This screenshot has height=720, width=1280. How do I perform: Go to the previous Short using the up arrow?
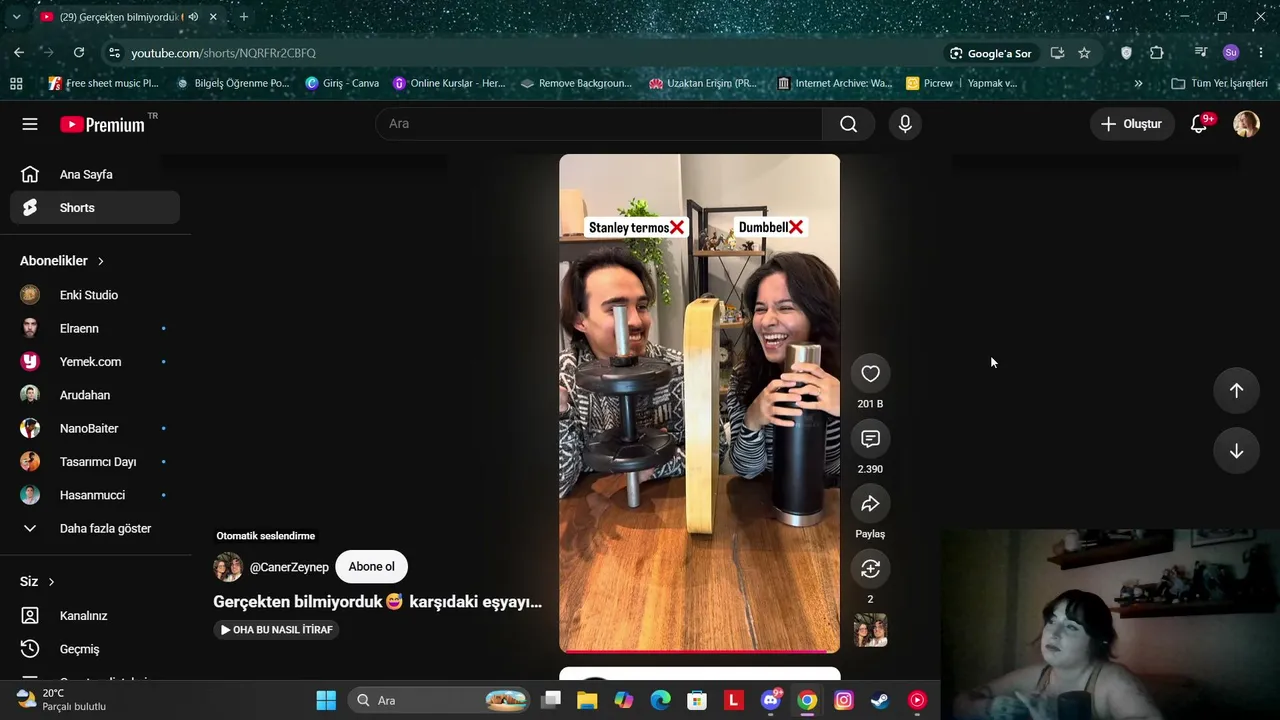(1236, 391)
